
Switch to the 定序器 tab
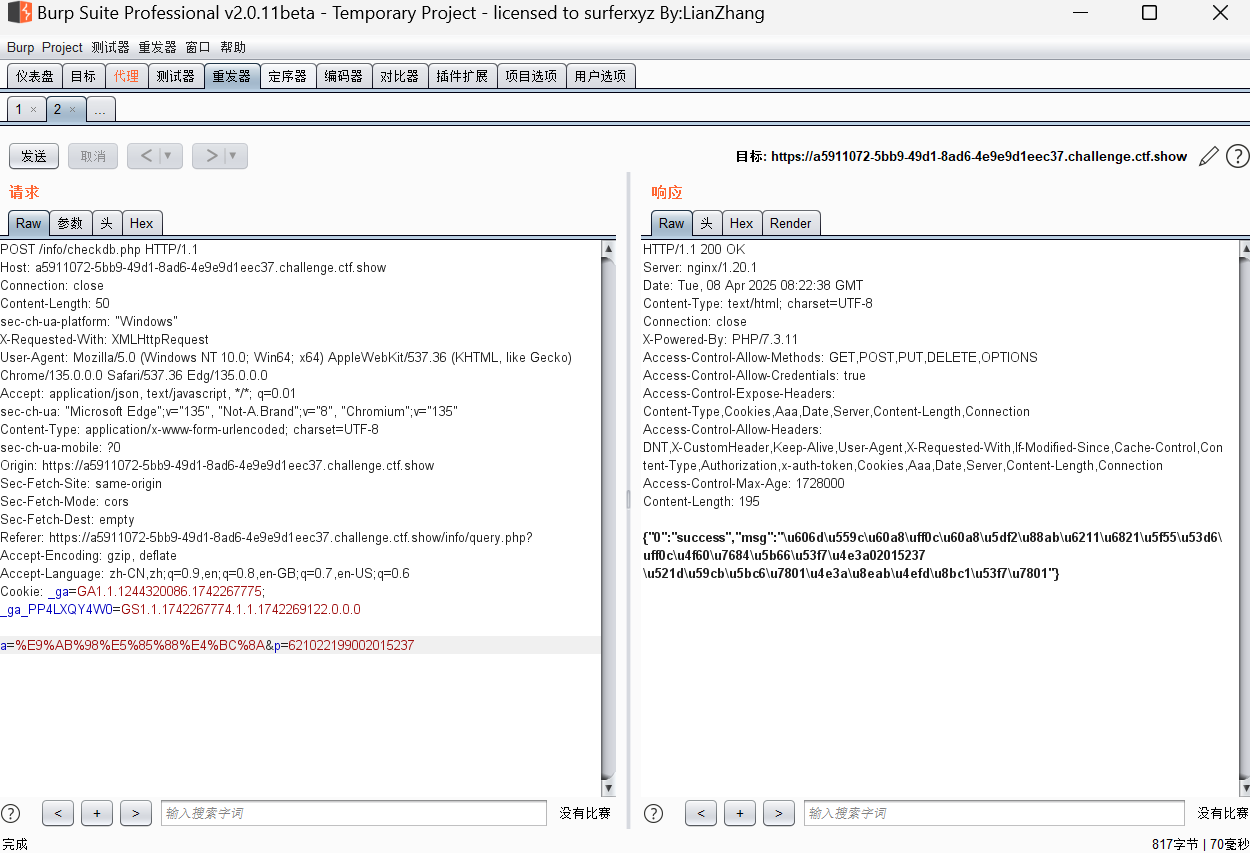click(288, 76)
